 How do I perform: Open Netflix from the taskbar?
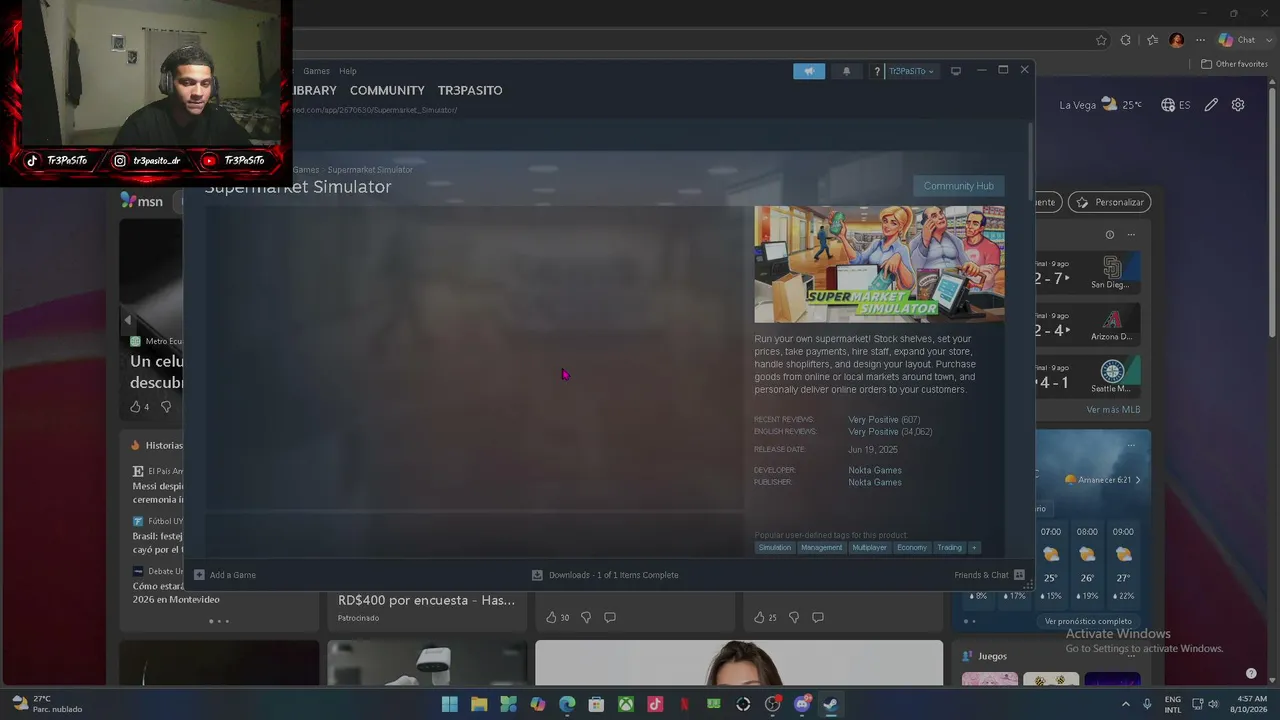684,704
